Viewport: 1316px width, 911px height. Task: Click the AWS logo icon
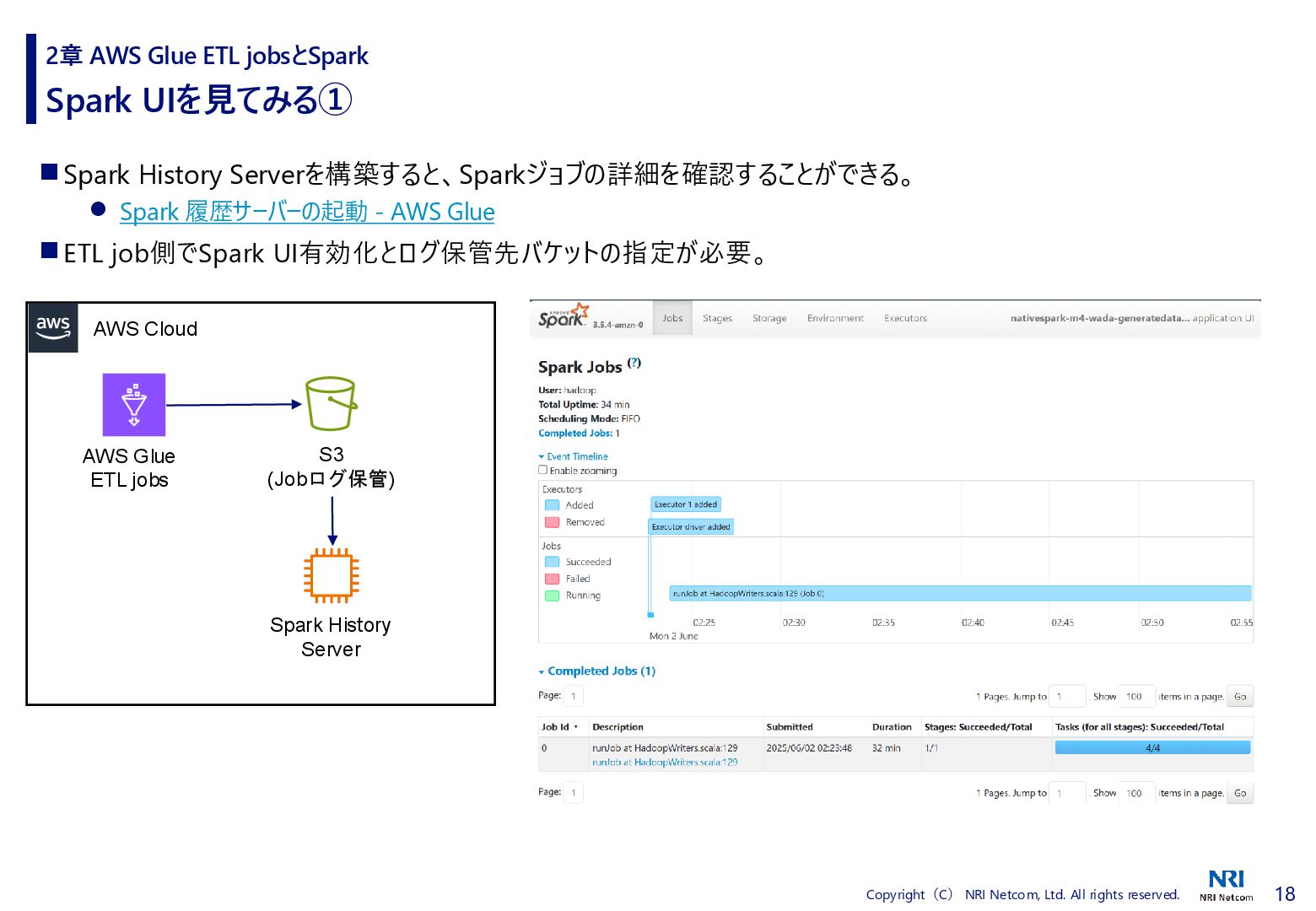coord(53,327)
